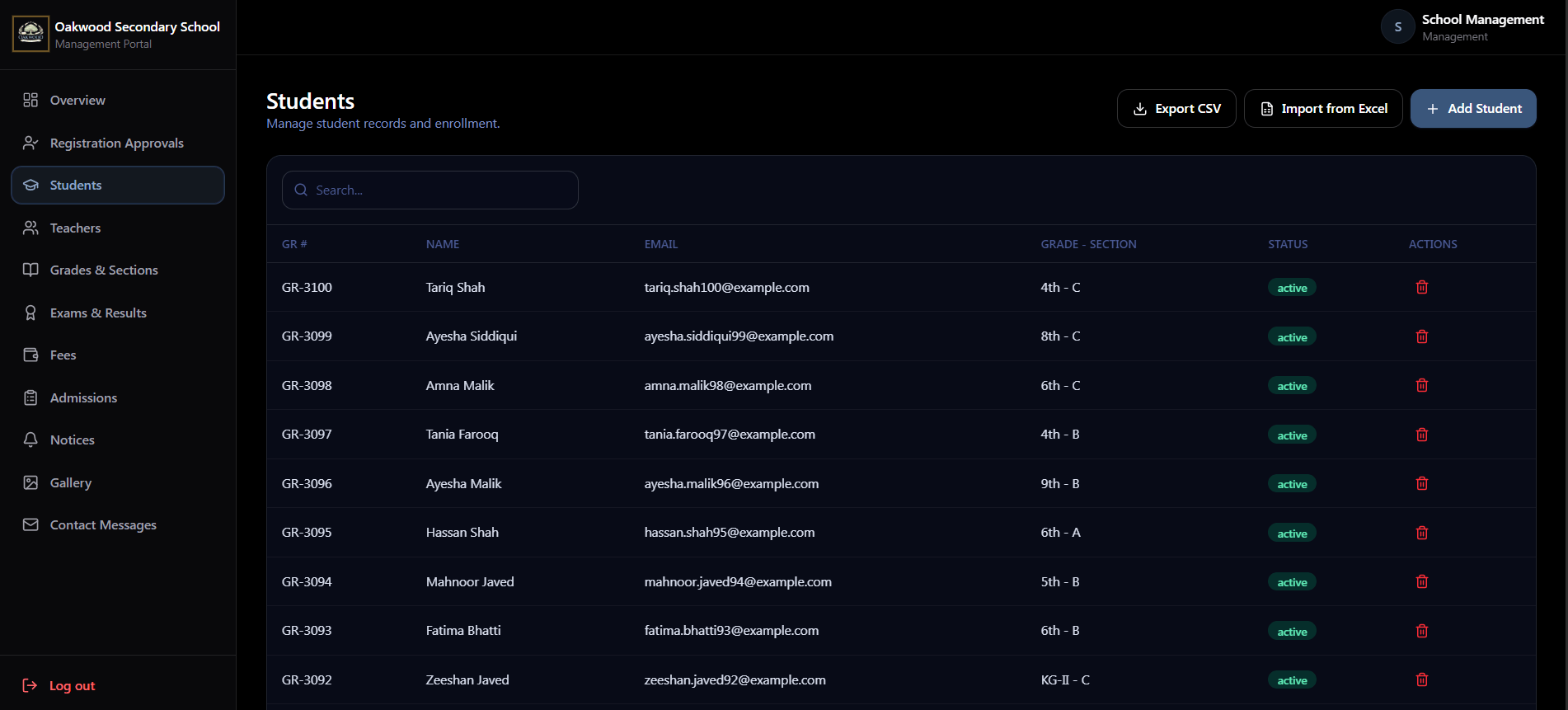Click Export CSV button
Viewport: 1568px width, 710px height.
click(1176, 109)
